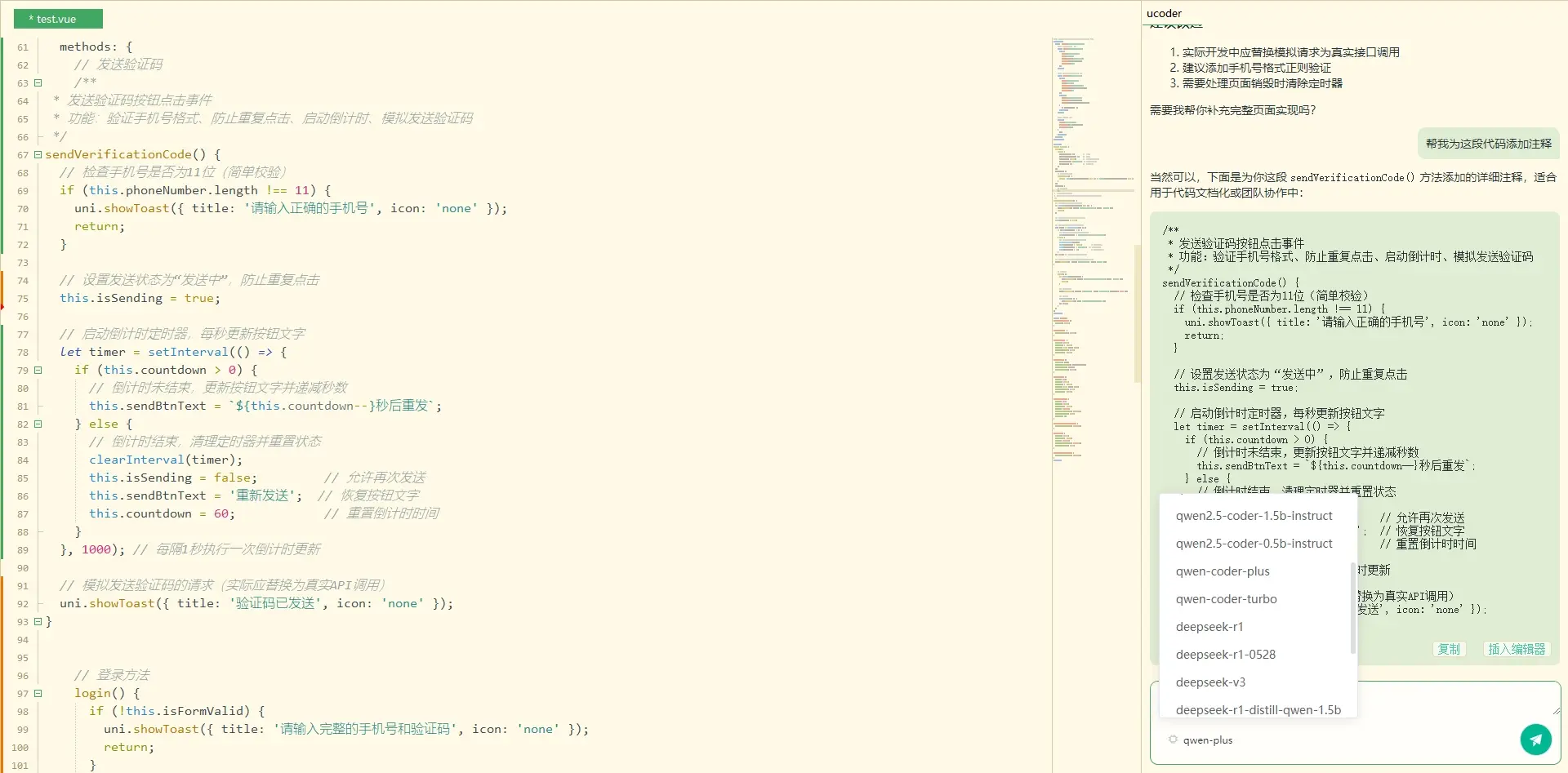Click the 复制 copy button
This screenshot has width=1568, height=773.
coord(1449,649)
